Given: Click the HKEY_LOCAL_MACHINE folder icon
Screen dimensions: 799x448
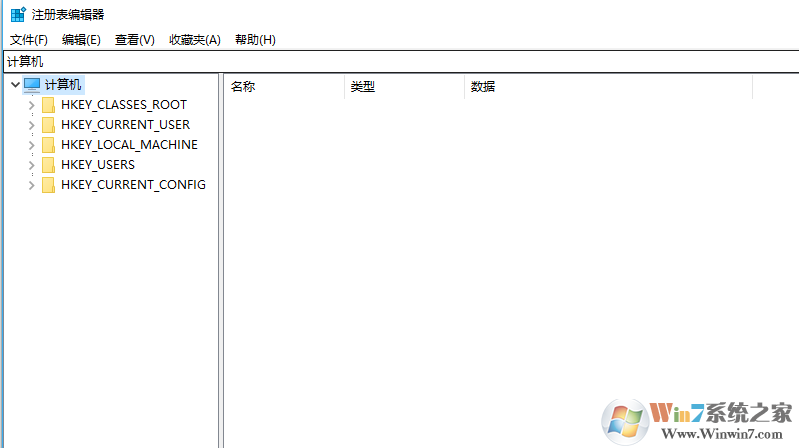Looking at the screenshot, I should (48, 145).
